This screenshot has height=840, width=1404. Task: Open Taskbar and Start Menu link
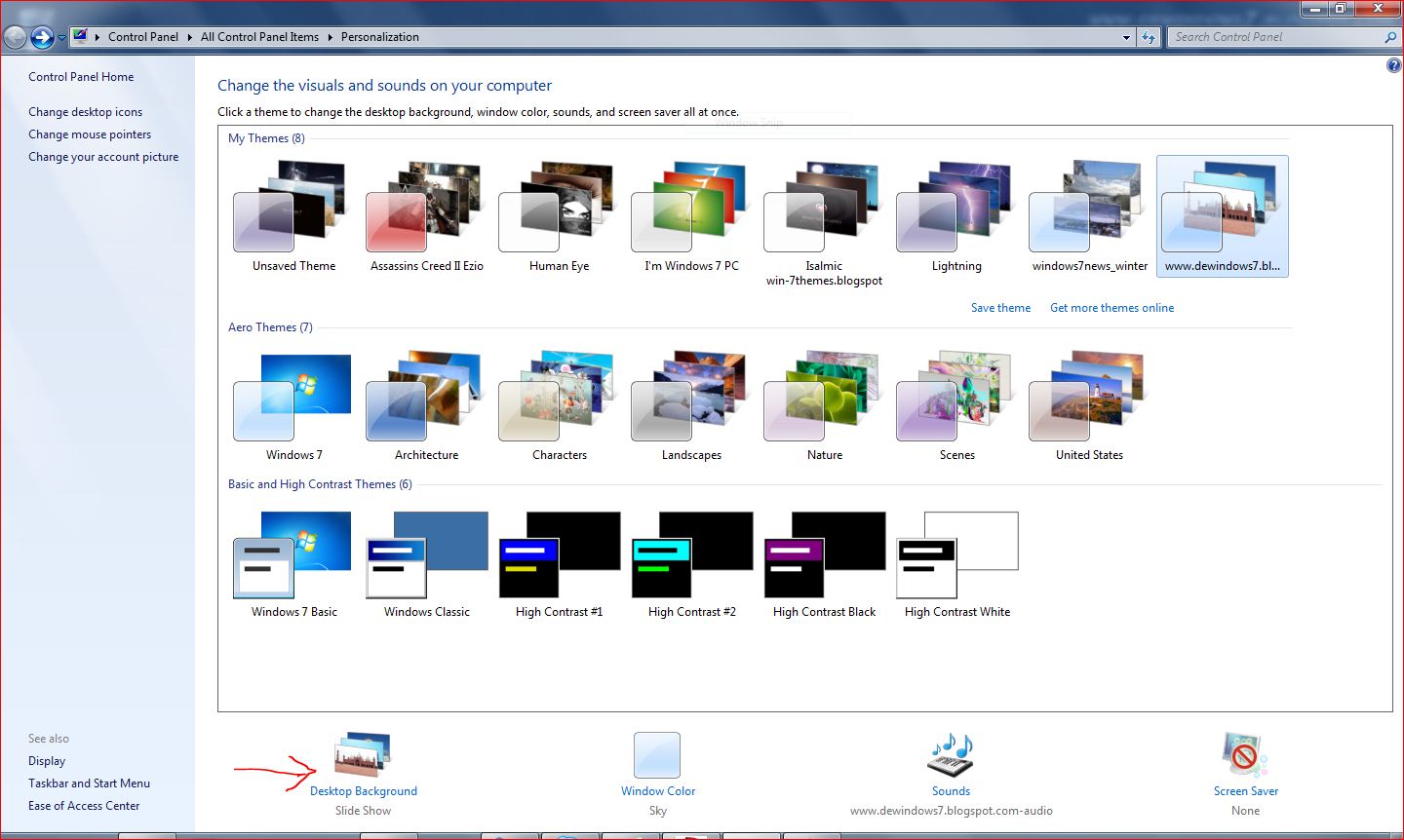pos(89,783)
